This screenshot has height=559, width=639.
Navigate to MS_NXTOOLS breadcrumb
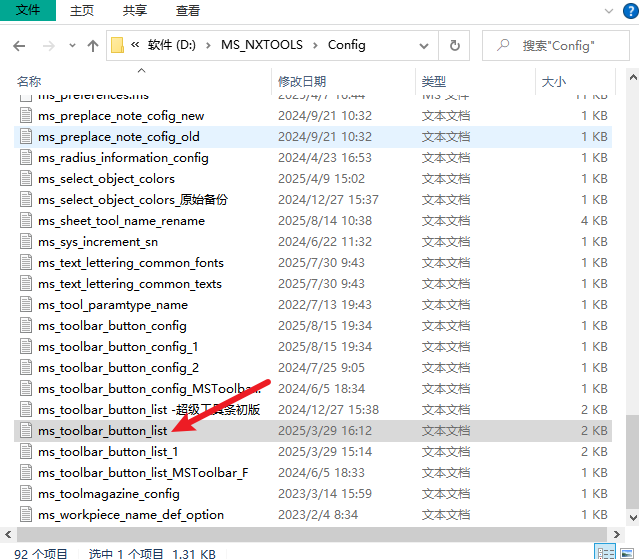(262, 45)
